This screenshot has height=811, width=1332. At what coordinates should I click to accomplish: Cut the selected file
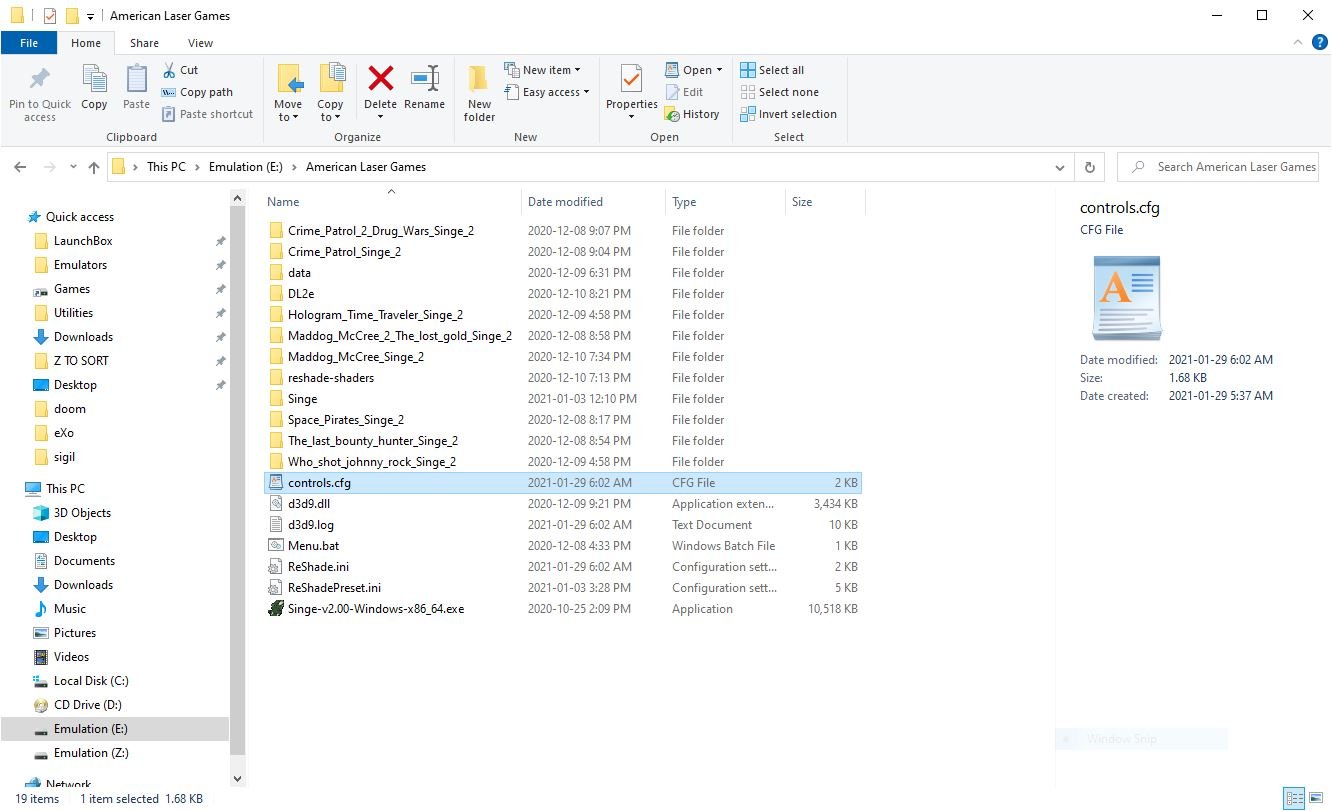(180, 70)
